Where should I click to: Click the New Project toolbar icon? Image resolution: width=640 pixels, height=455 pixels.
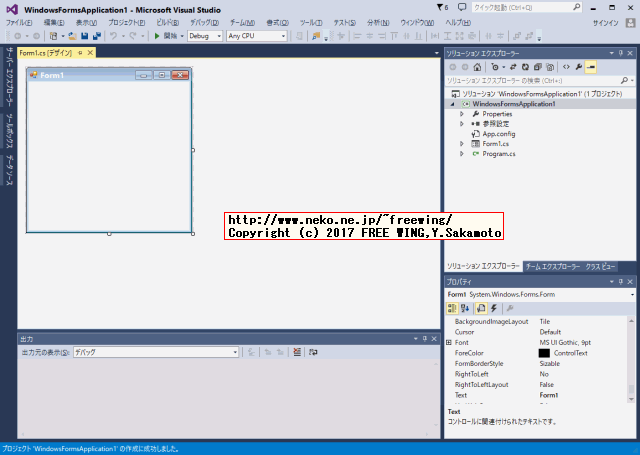(53, 36)
